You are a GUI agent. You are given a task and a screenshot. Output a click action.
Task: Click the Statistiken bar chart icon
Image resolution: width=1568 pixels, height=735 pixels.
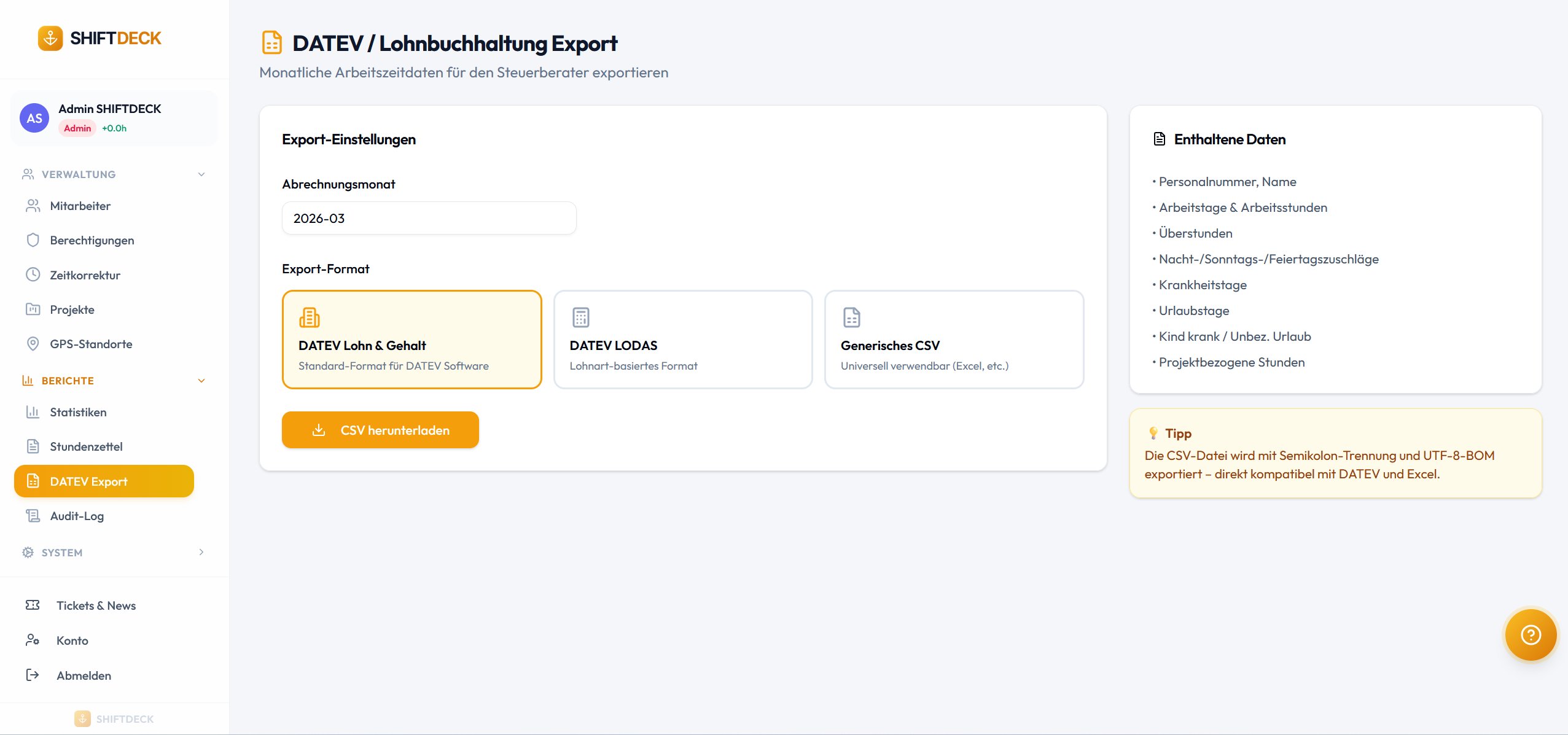[33, 412]
